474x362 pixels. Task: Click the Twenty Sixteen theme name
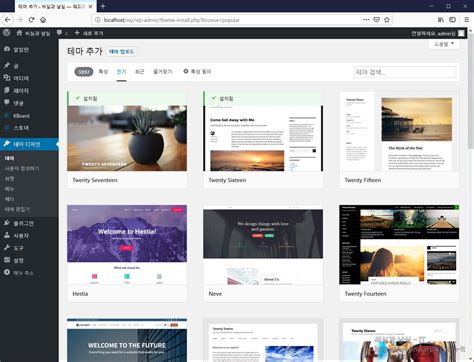pyautogui.click(x=227, y=180)
